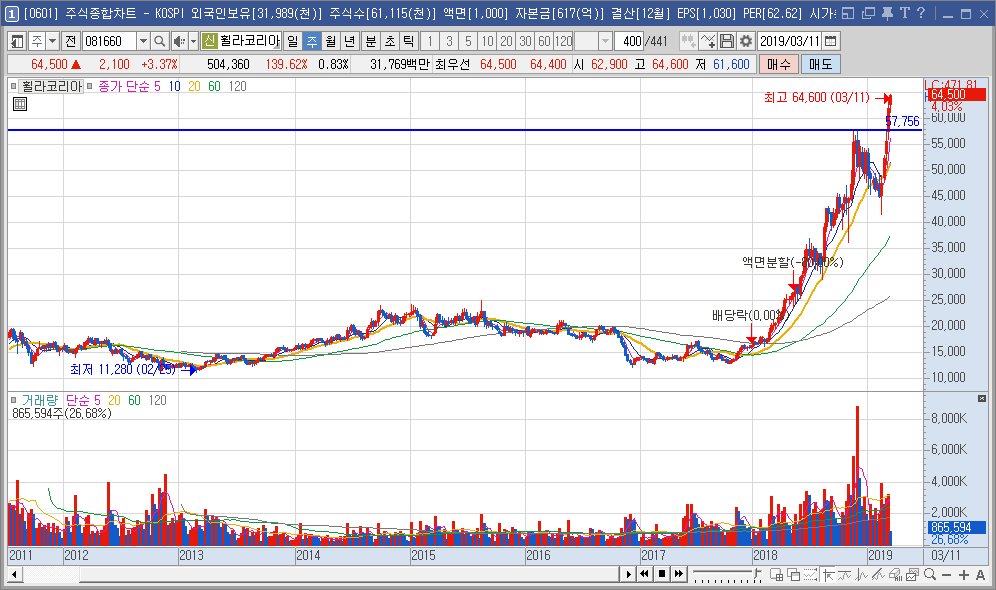Select daily 일 period
This screenshot has height=590, width=996.
pyautogui.click(x=292, y=41)
